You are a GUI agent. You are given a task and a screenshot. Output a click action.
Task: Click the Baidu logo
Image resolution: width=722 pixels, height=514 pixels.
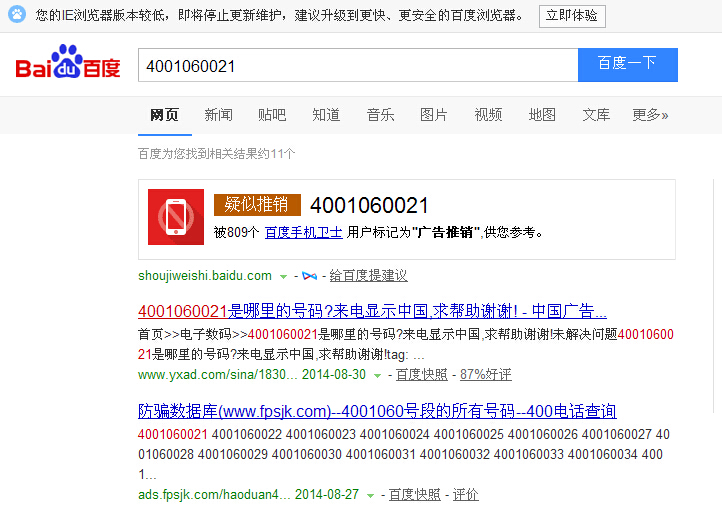pyautogui.click(x=67, y=65)
